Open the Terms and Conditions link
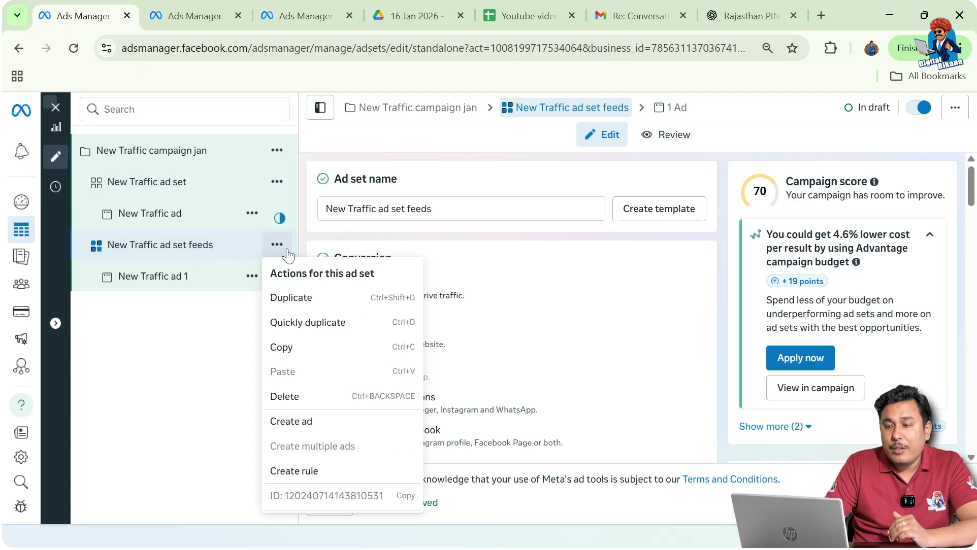977x550 pixels. pos(730,479)
